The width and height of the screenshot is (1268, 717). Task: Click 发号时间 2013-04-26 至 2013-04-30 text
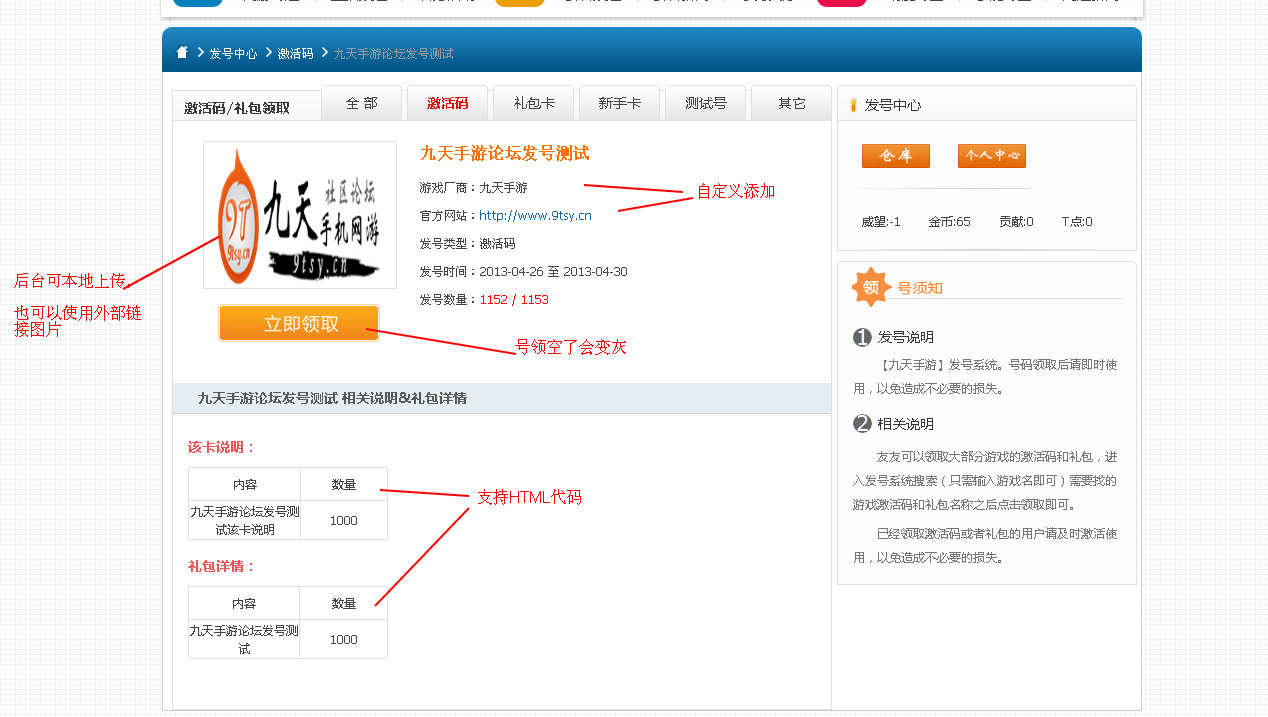coord(524,272)
